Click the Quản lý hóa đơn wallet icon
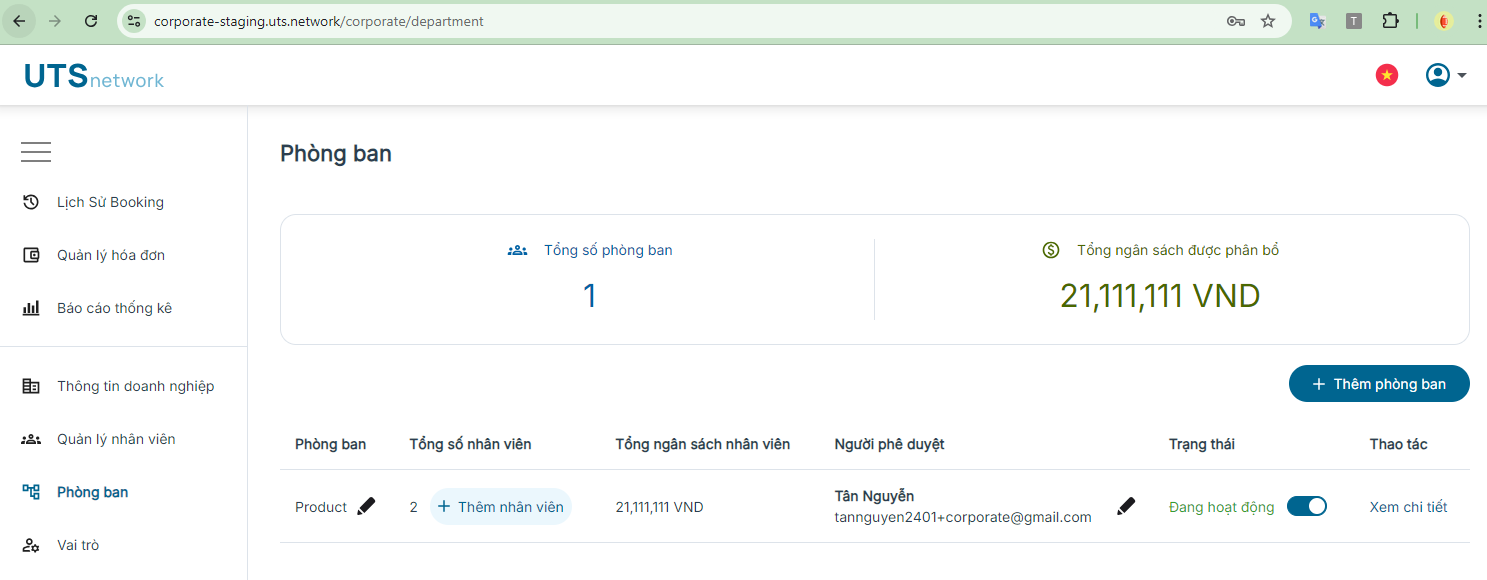This screenshot has height=580, width=1487. pyautogui.click(x=31, y=255)
